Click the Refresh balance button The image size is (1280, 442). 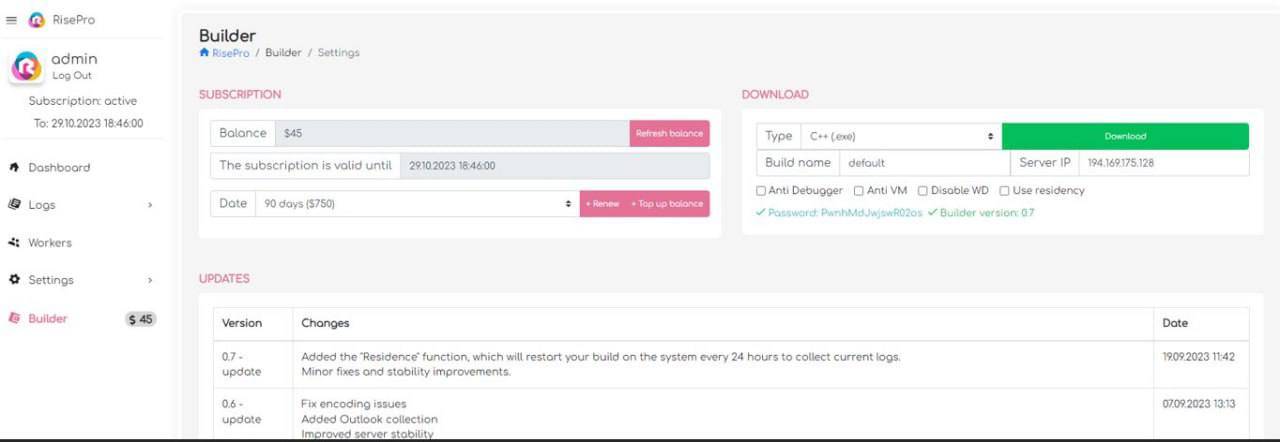coord(670,133)
